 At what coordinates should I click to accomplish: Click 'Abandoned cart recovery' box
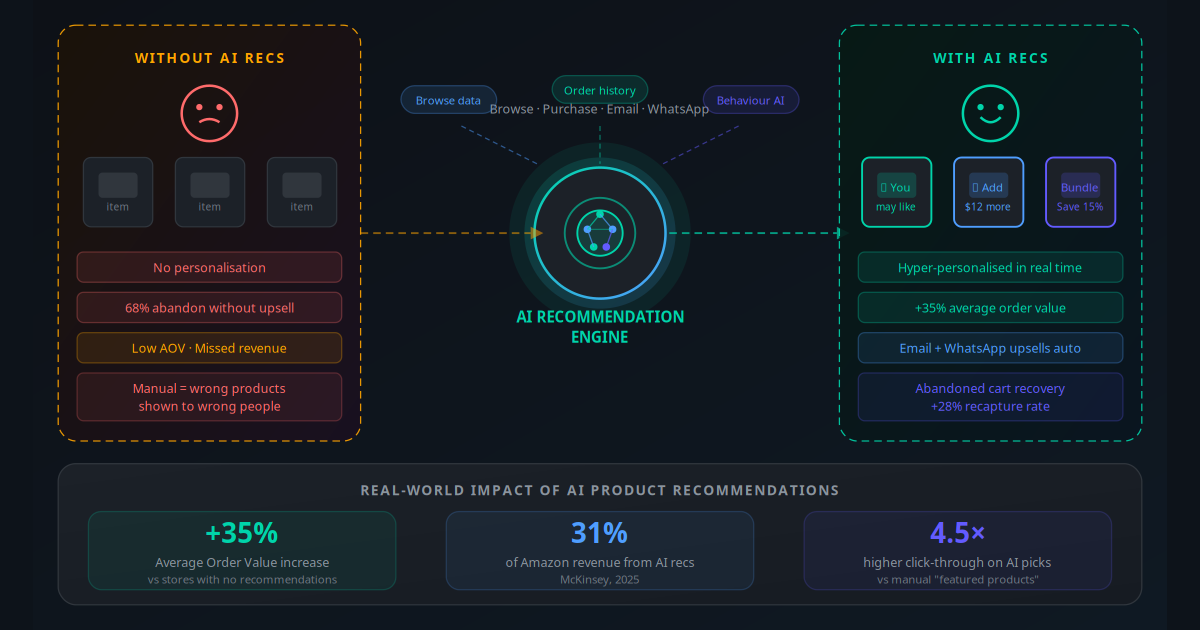[x=990, y=397]
